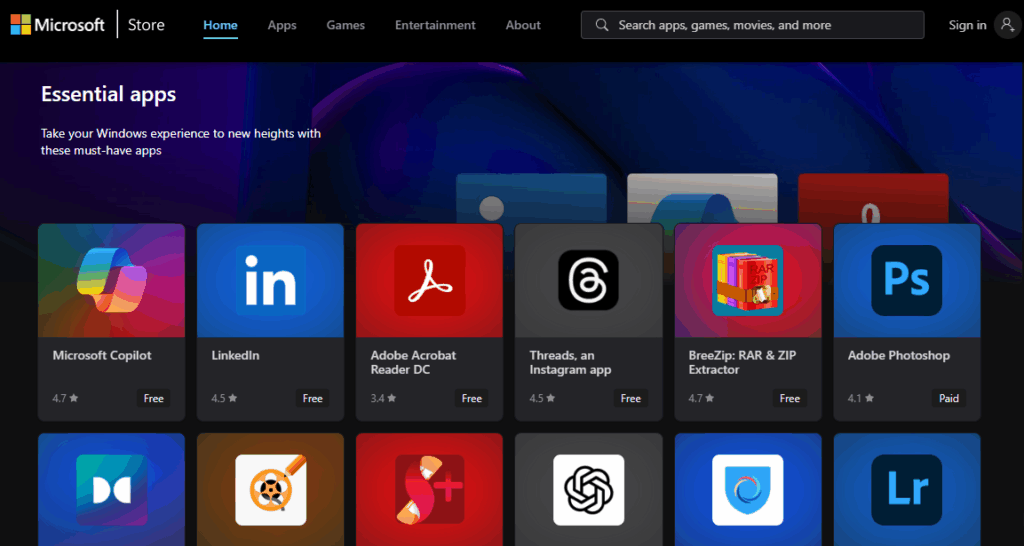The width and height of the screenshot is (1024, 546).
Task: Open the Adobe Photoshop Ps icon
Action: point(906,280)
